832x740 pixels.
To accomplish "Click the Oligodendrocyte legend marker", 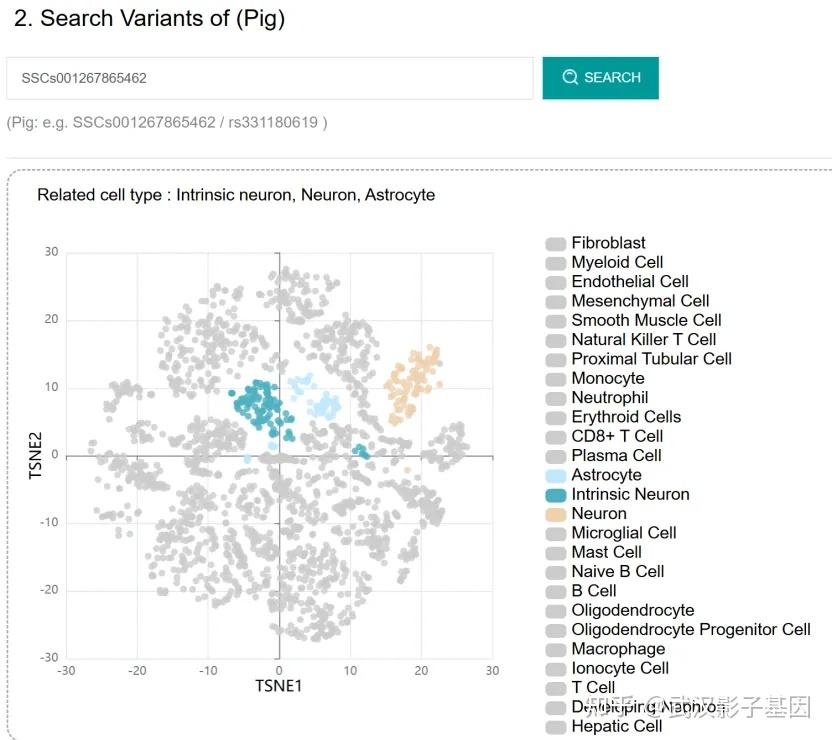I will tap(556, 611).
